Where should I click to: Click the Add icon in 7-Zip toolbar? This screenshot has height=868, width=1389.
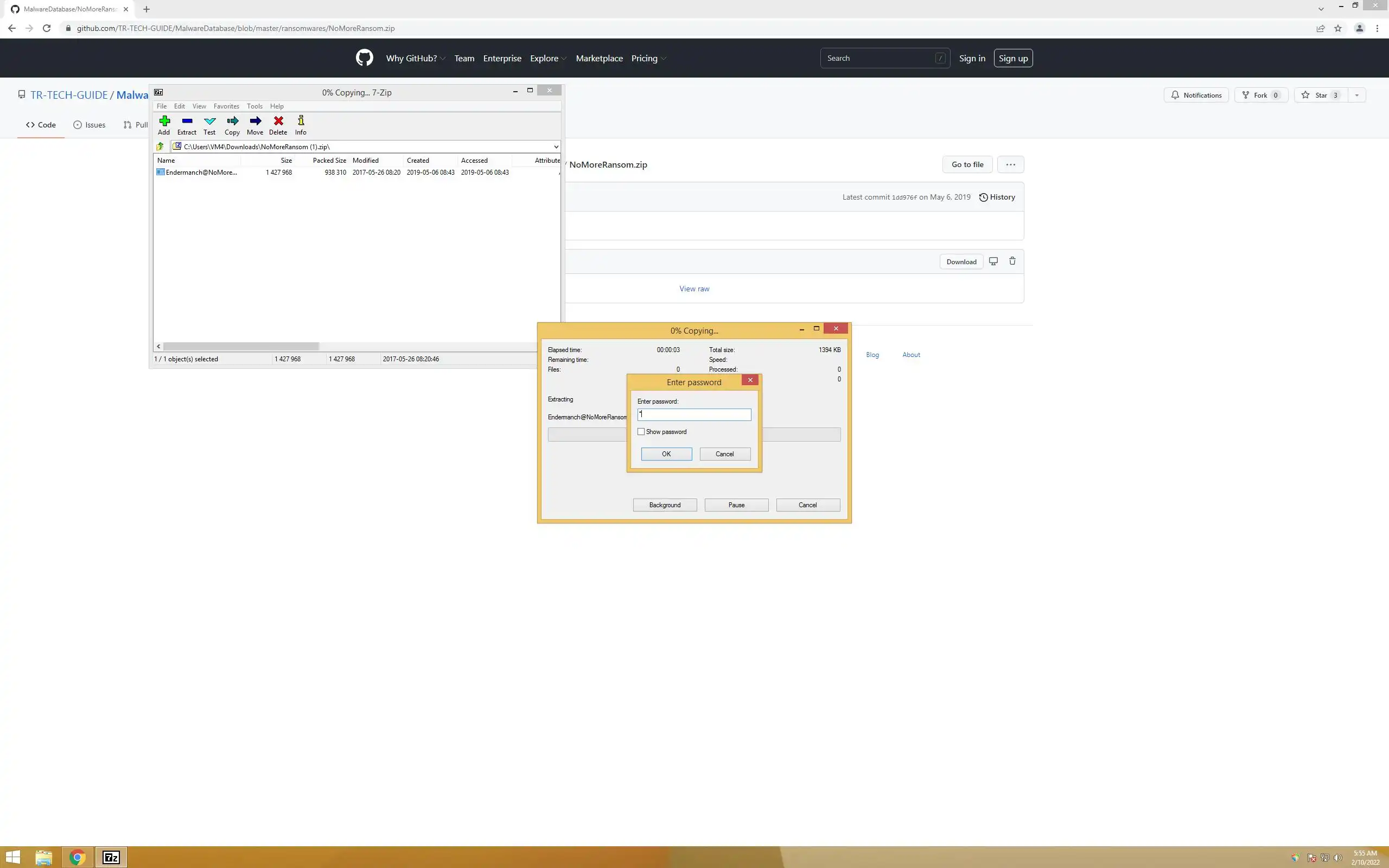point(164,121)
